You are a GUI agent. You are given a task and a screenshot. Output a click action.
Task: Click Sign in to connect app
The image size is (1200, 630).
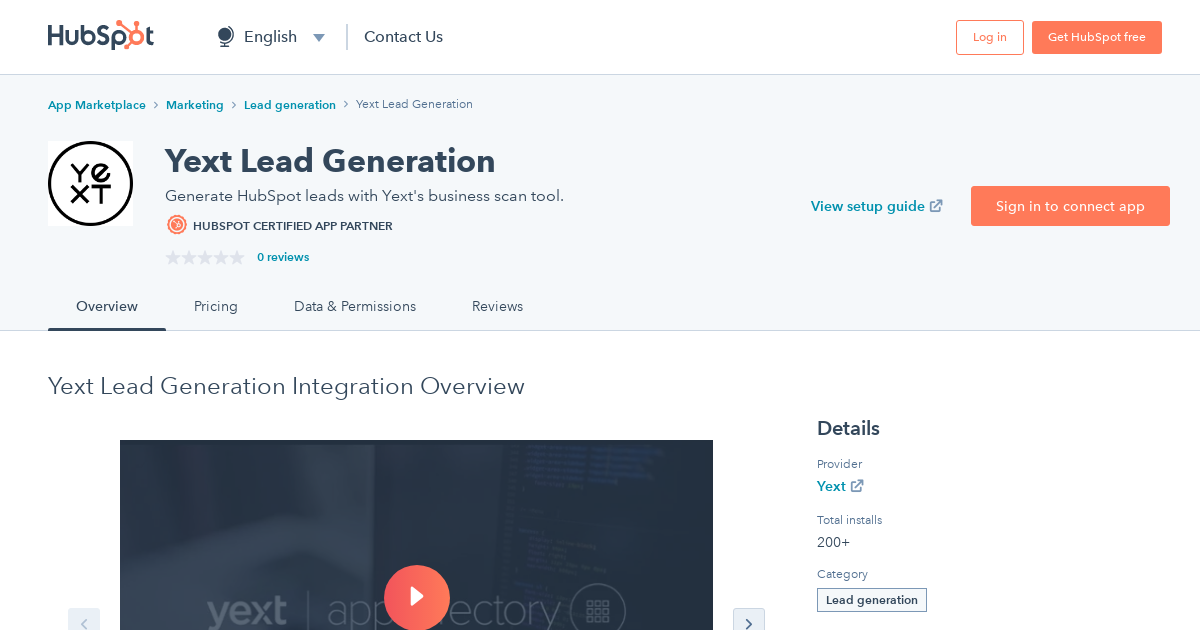point(1070,206)
